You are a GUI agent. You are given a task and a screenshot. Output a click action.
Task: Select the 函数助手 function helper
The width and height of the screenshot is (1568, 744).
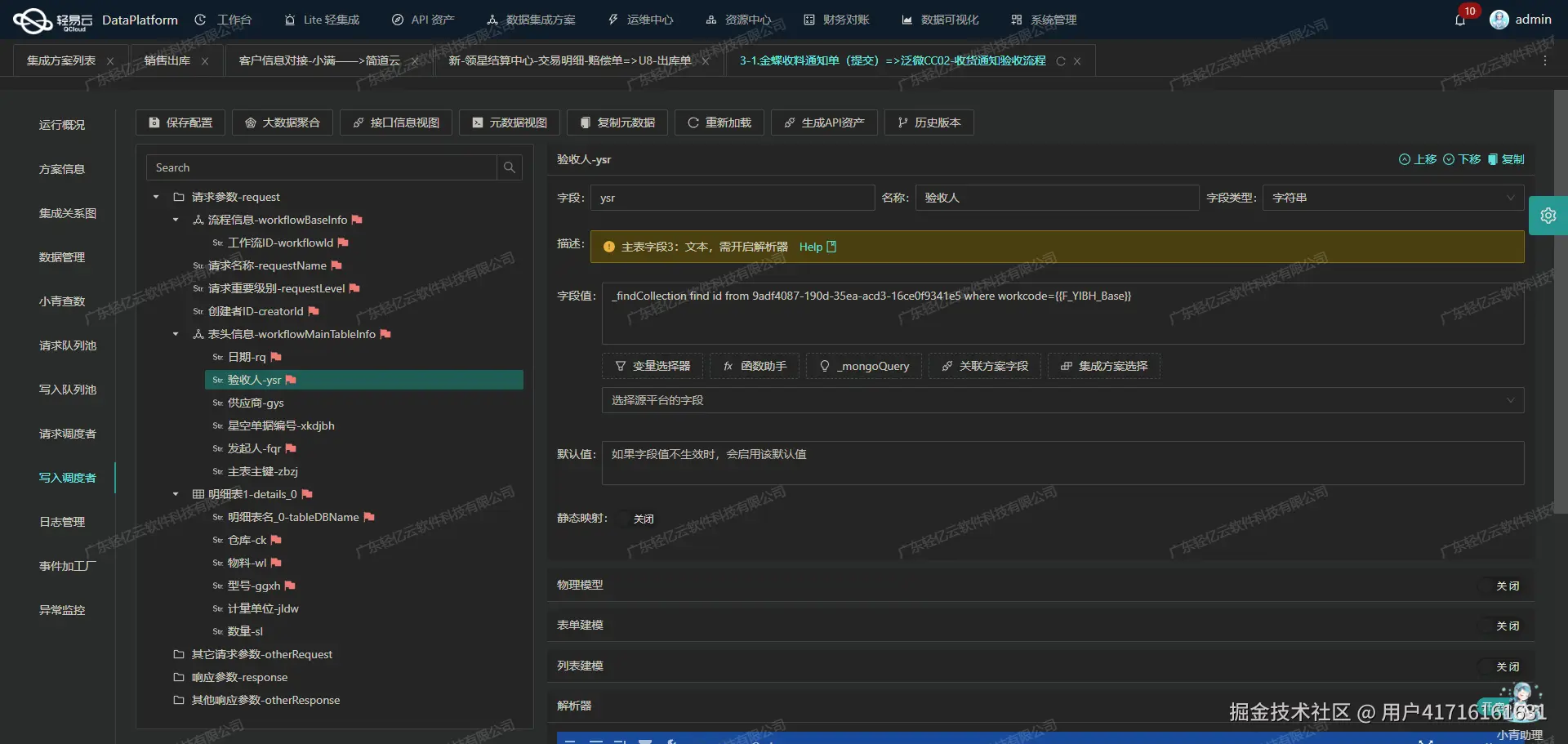click(753, 366)
